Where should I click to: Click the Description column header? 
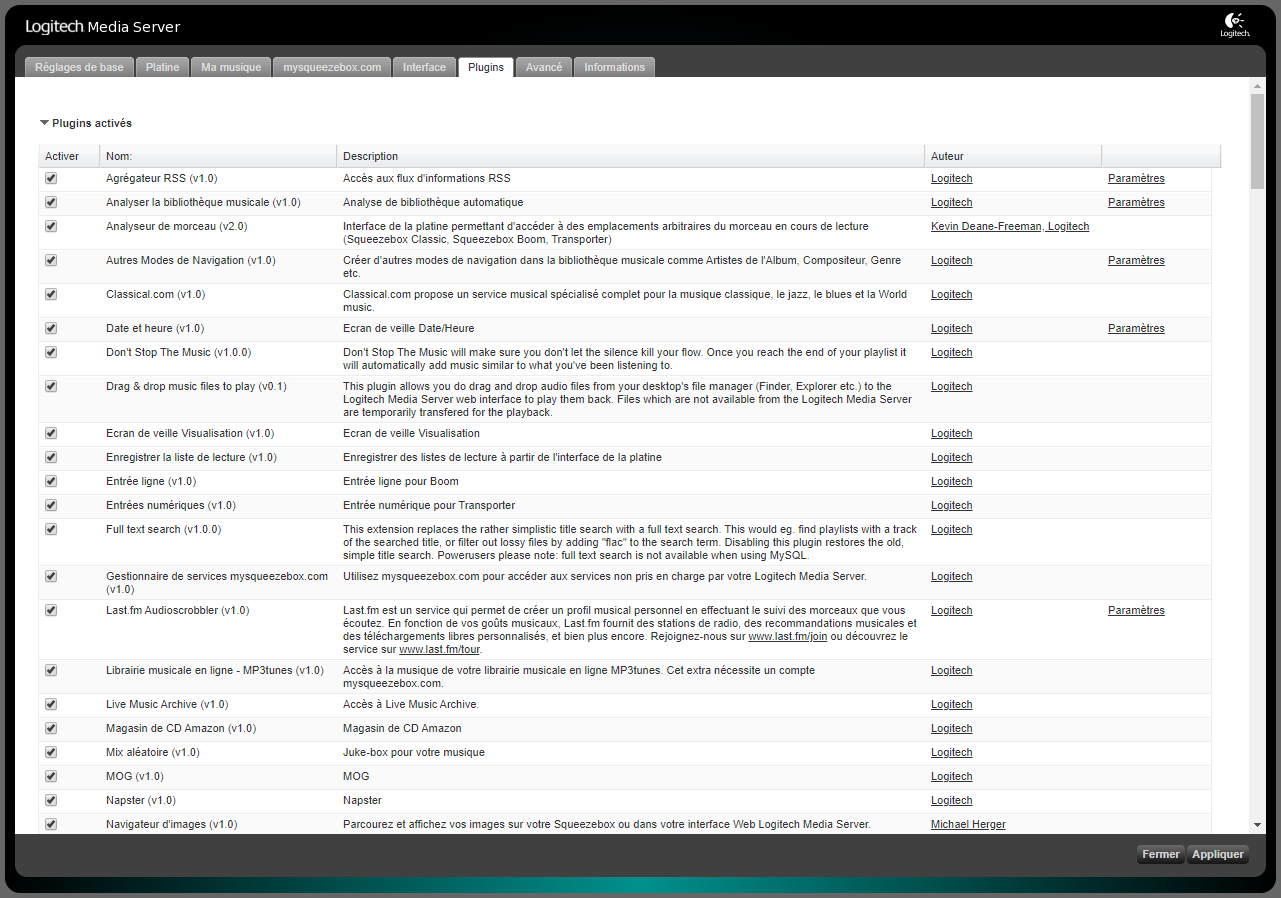pos(631,156)
